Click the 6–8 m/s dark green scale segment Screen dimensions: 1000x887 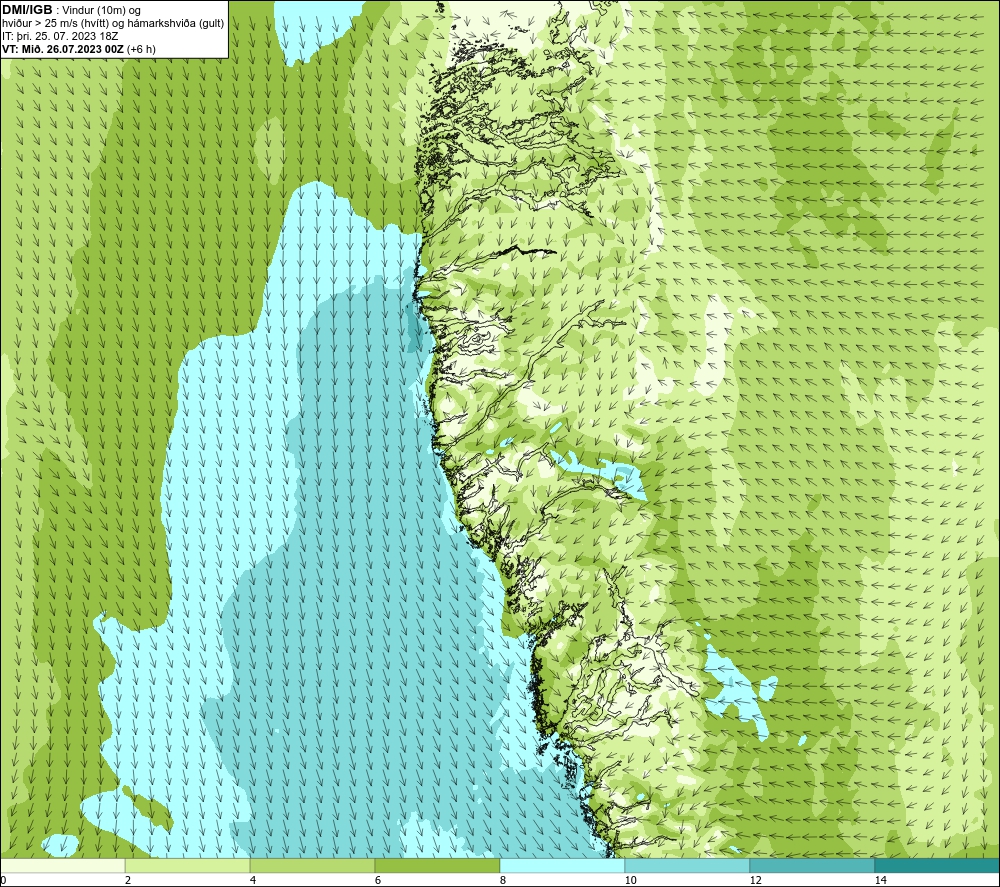point(438,865)
